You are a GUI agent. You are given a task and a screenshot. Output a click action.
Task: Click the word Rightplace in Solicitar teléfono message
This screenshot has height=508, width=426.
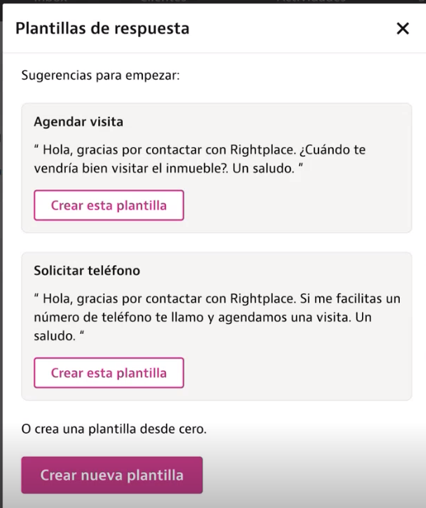[263, 299]
